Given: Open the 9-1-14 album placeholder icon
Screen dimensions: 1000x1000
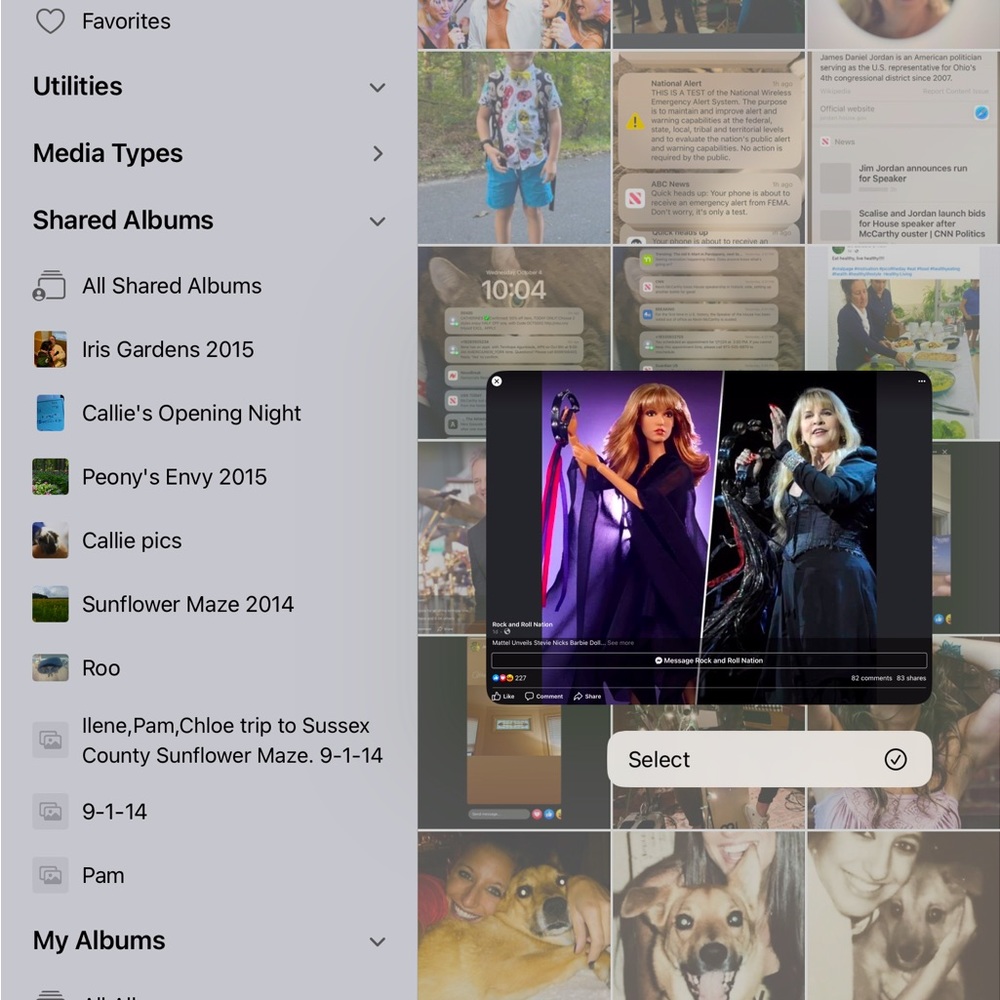Looking at the screenshot, I should (x=50, y=811).
